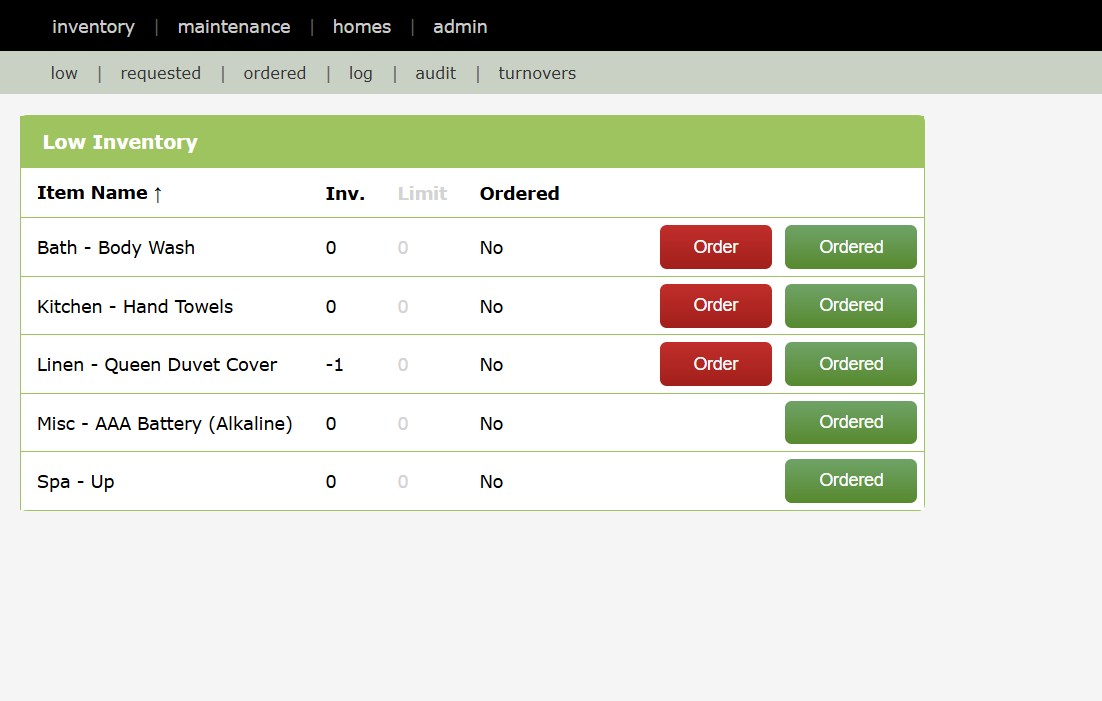Order the Linen - Queen Duvet Cover
The image size is (1102, 701).
coord(715,364)
